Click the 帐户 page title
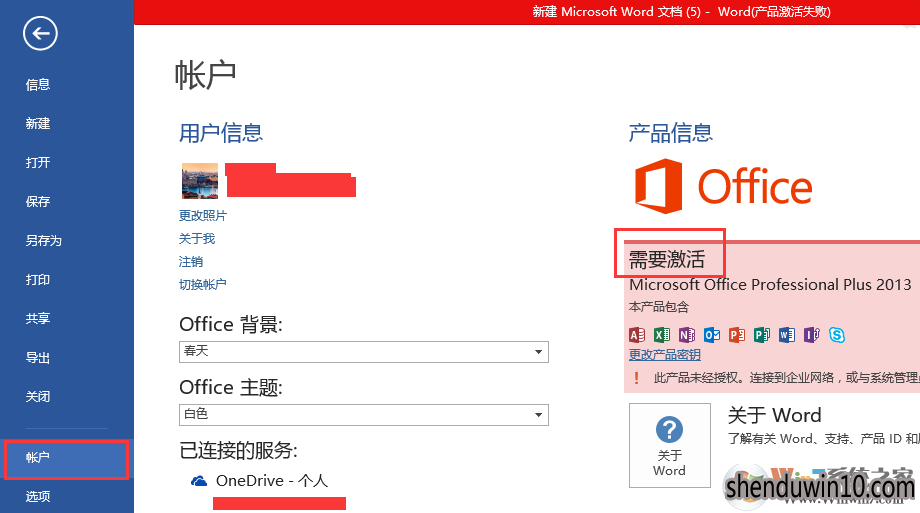920x513 pixels. point(205,75)
